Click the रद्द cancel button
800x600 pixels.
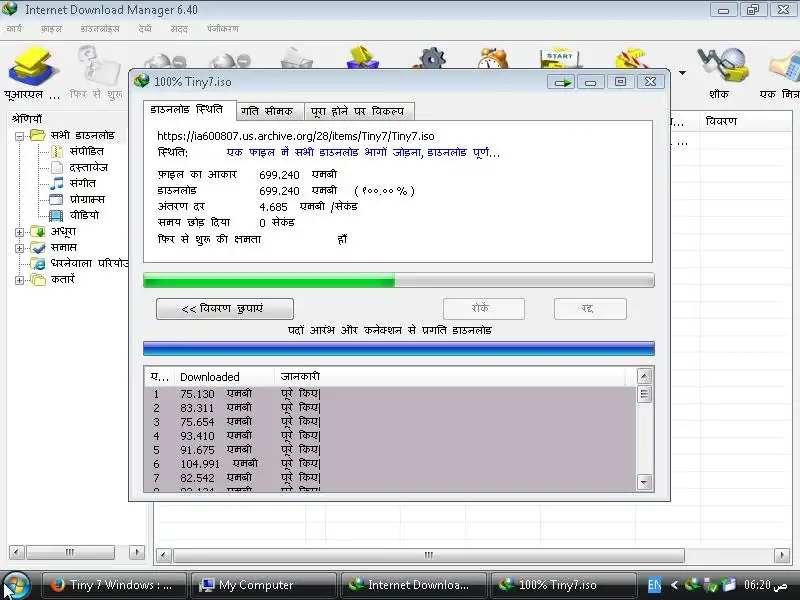click(590, 309)
